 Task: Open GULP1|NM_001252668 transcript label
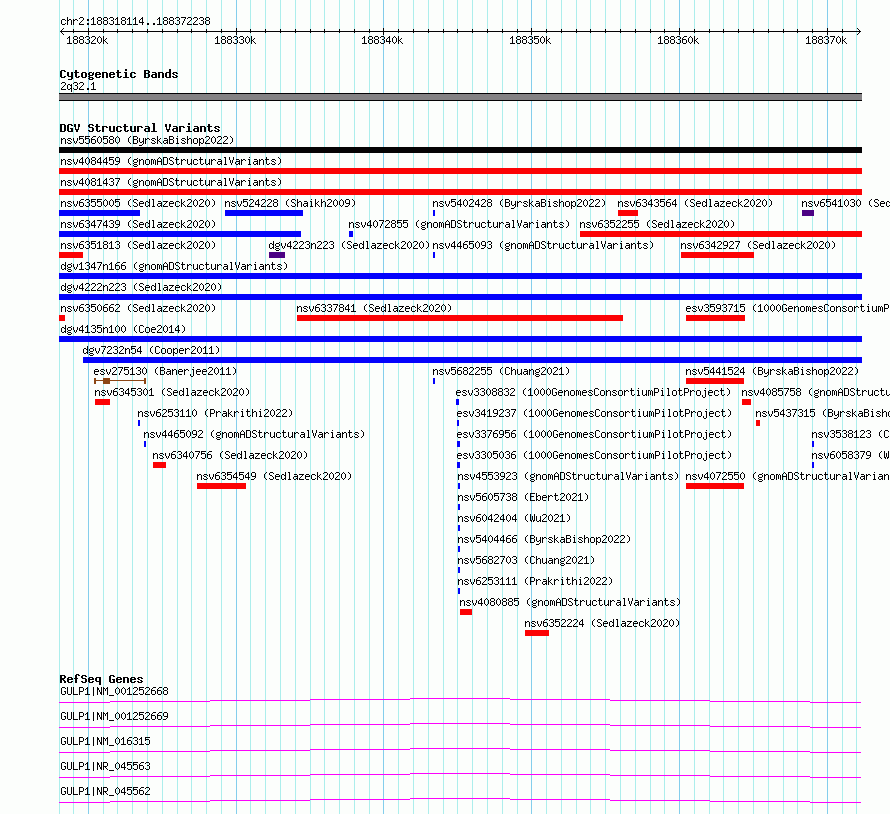(x=114, y=691)
